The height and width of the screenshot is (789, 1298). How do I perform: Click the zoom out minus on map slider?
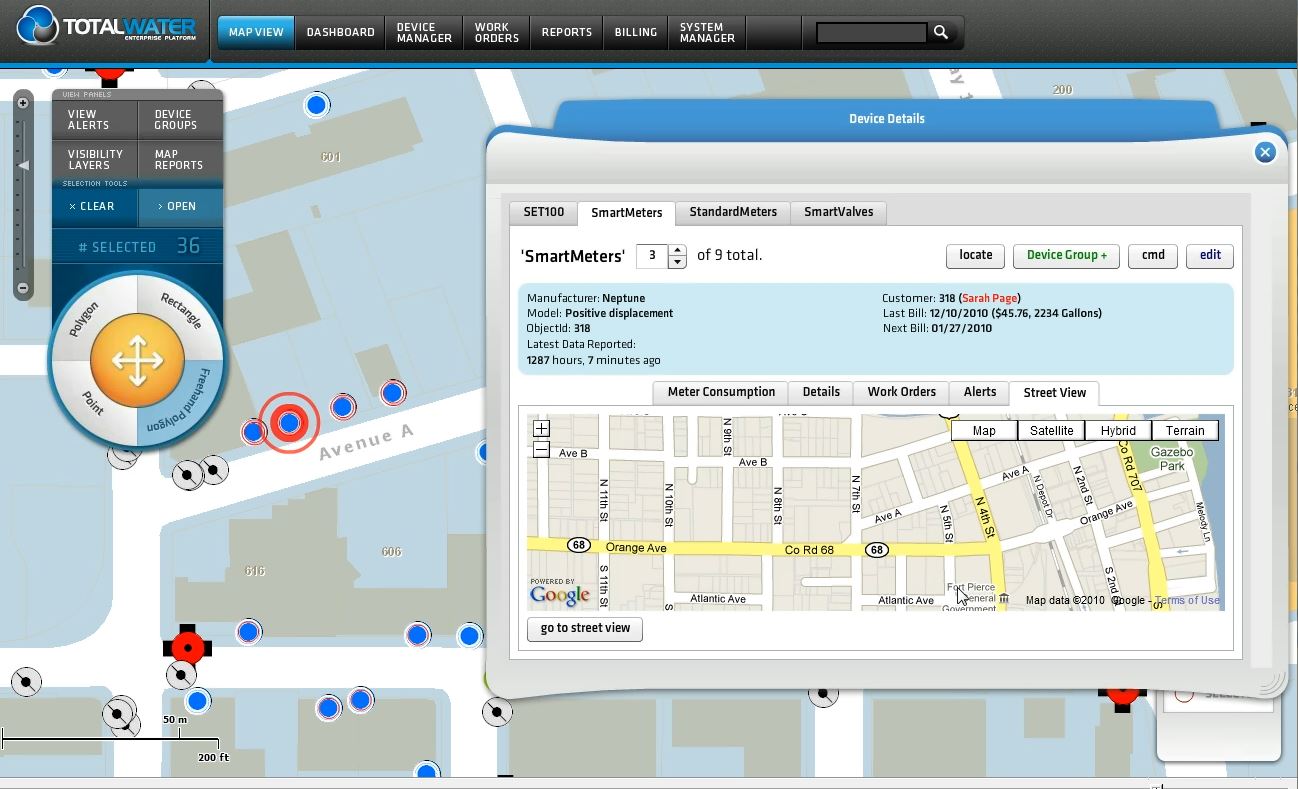pyautogui.click(x=24, y=288)
